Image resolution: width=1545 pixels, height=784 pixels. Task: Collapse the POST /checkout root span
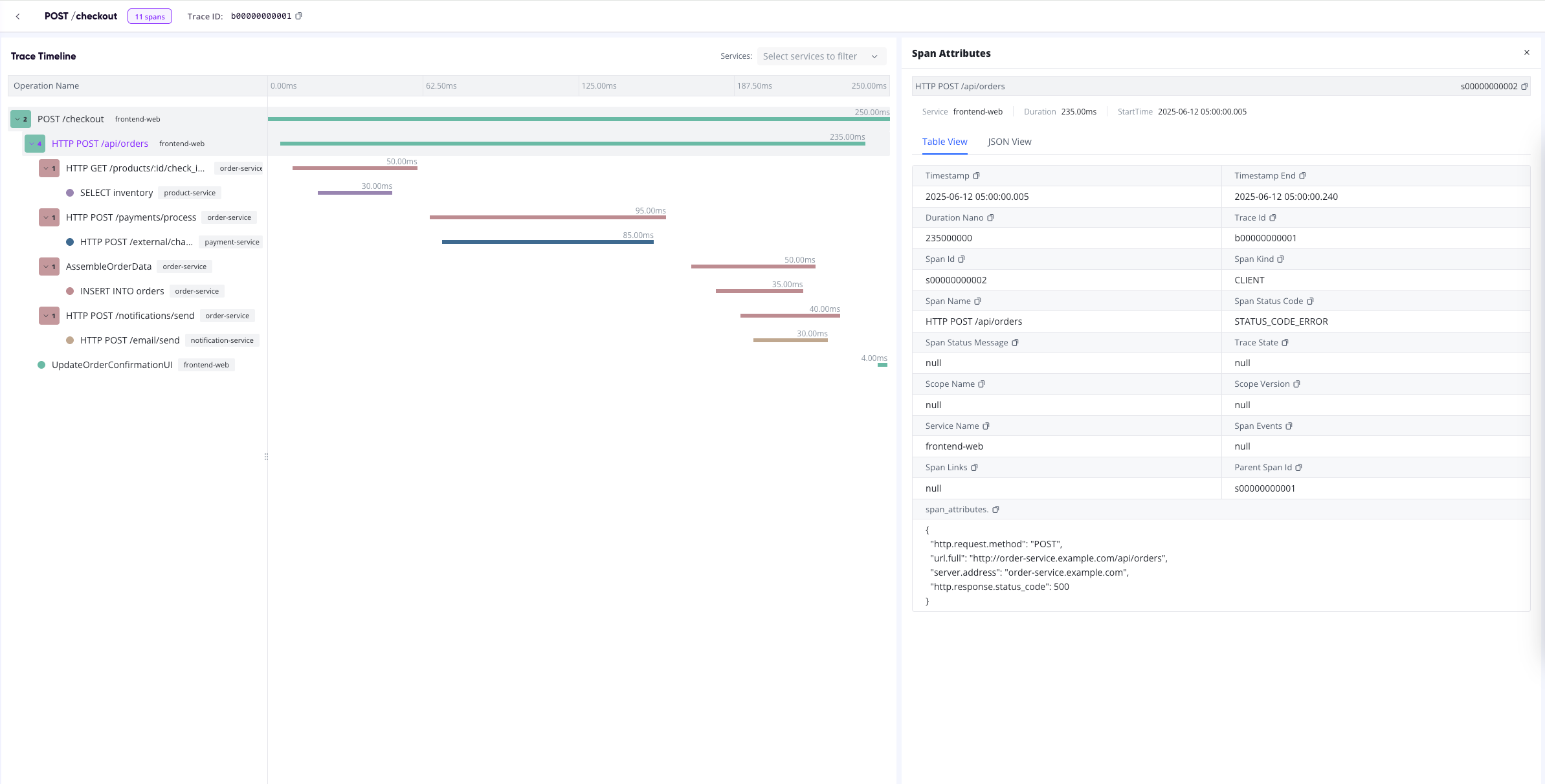click(x=21, y=119)
